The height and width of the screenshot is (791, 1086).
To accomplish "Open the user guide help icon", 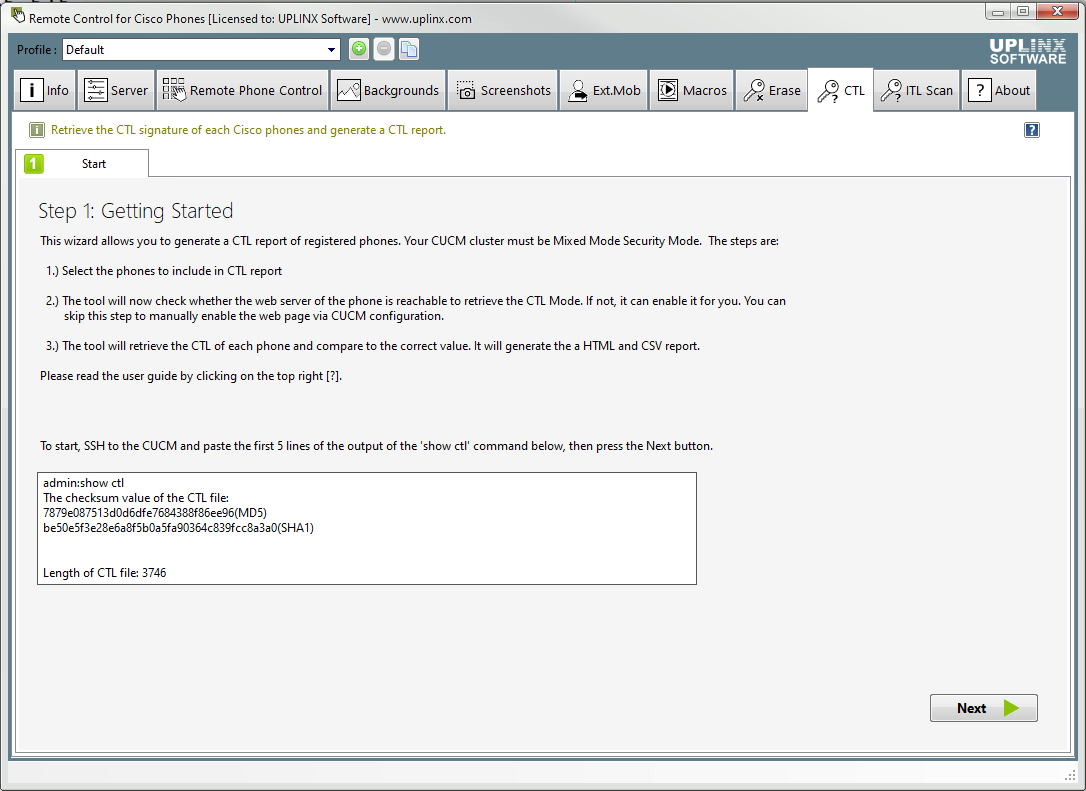I will (1031, 130).
